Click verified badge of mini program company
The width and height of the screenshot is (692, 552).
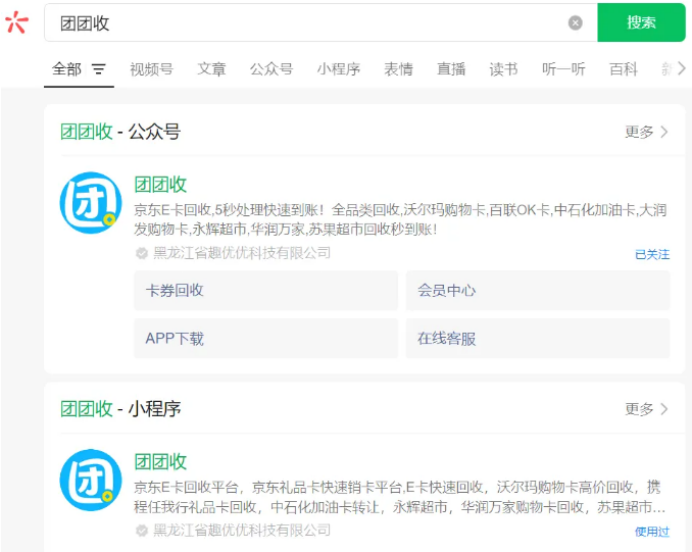pyautogui.click(x=142, y=531)
